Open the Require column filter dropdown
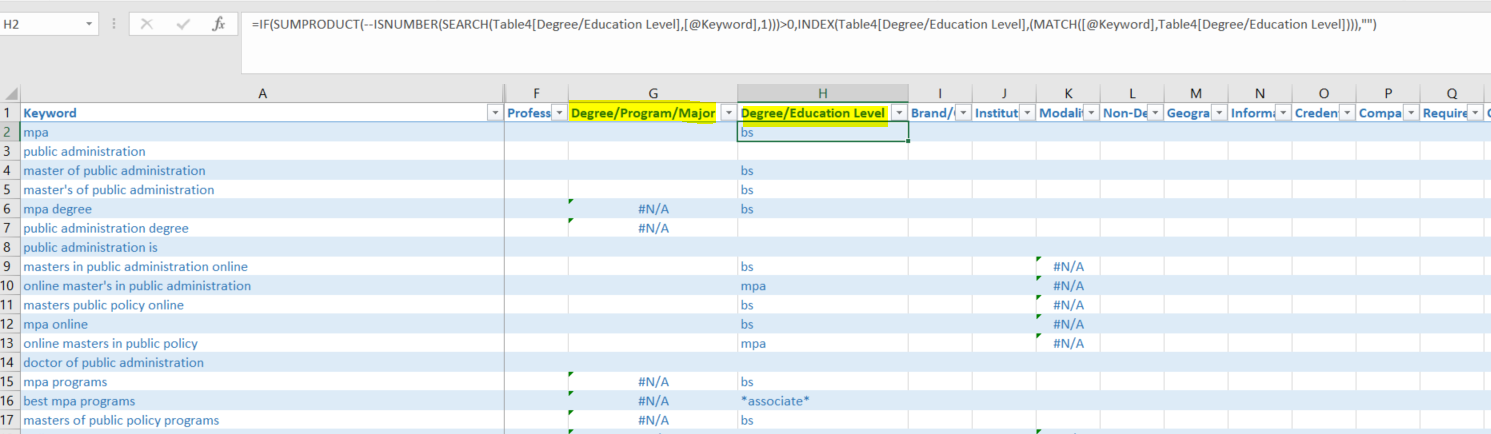The height and width of the screenshot is (434, 1491). pos(1475,113)
